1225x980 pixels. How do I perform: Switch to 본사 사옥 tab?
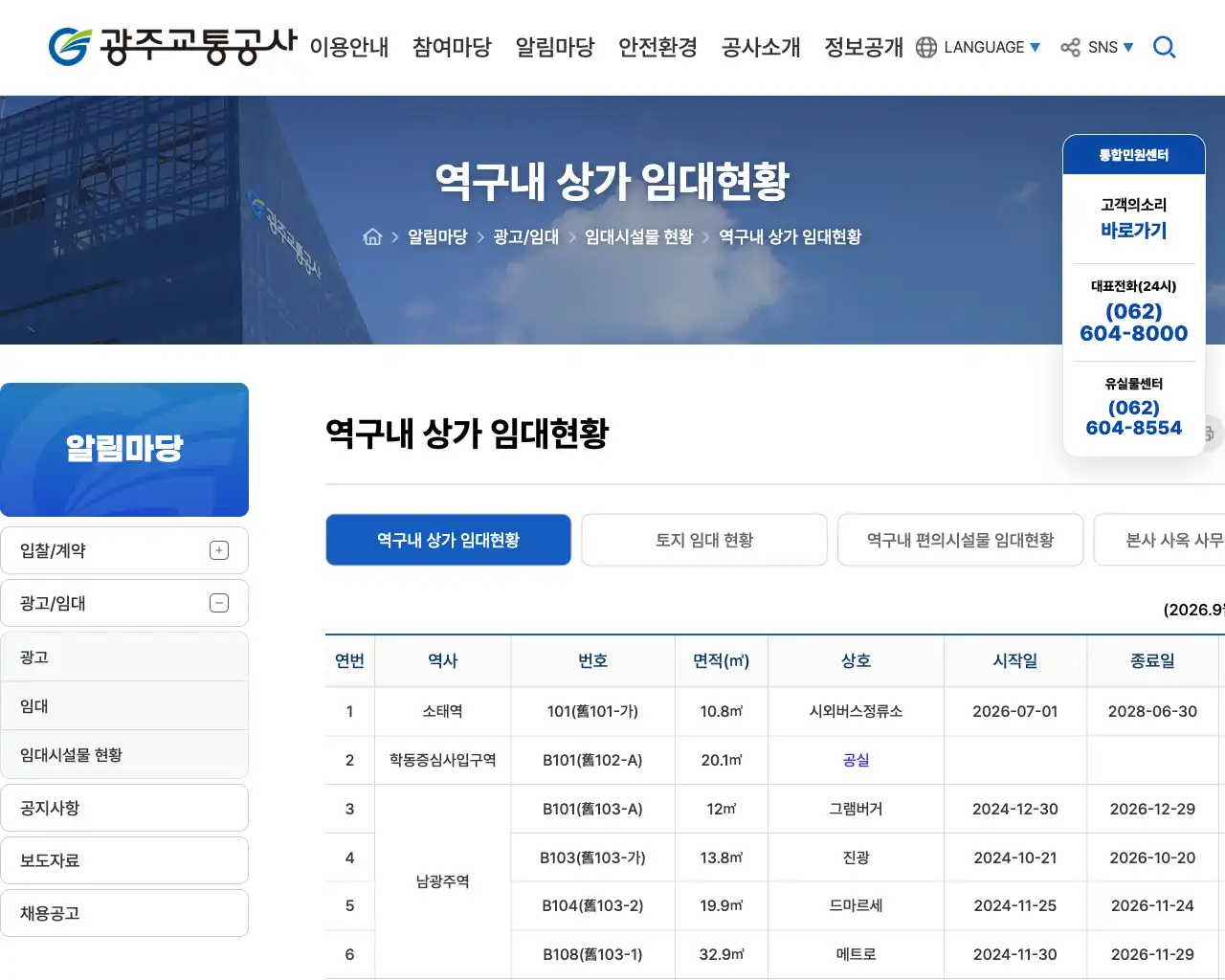coord(1160,540)
